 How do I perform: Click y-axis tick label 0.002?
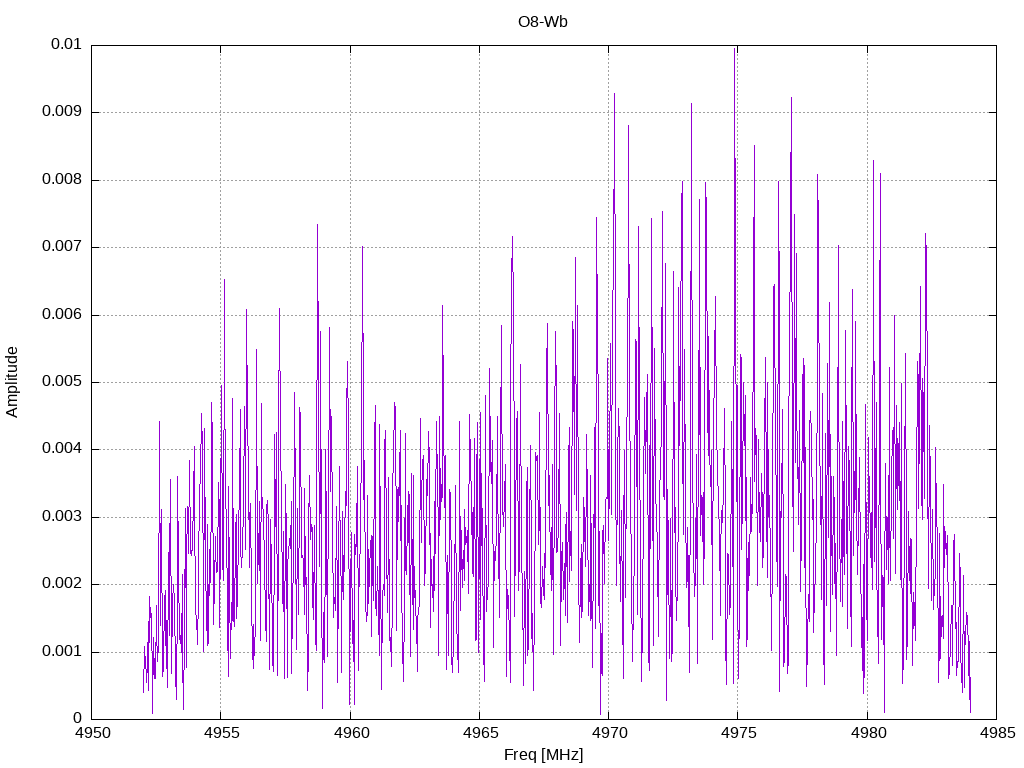click(62, 584)
